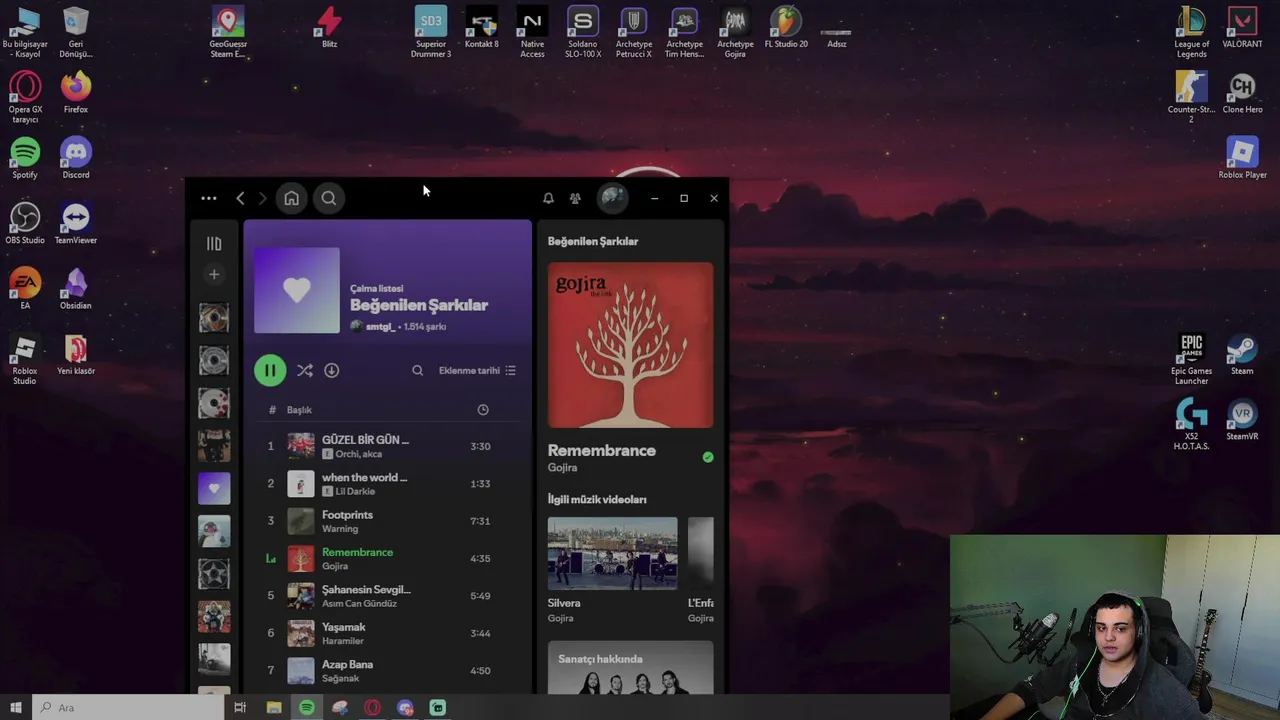Image resolution: width=1280 pixels, height=720 pixels.
Task: Click Opera icon on taskbar
Action: (x=372, y=707)
